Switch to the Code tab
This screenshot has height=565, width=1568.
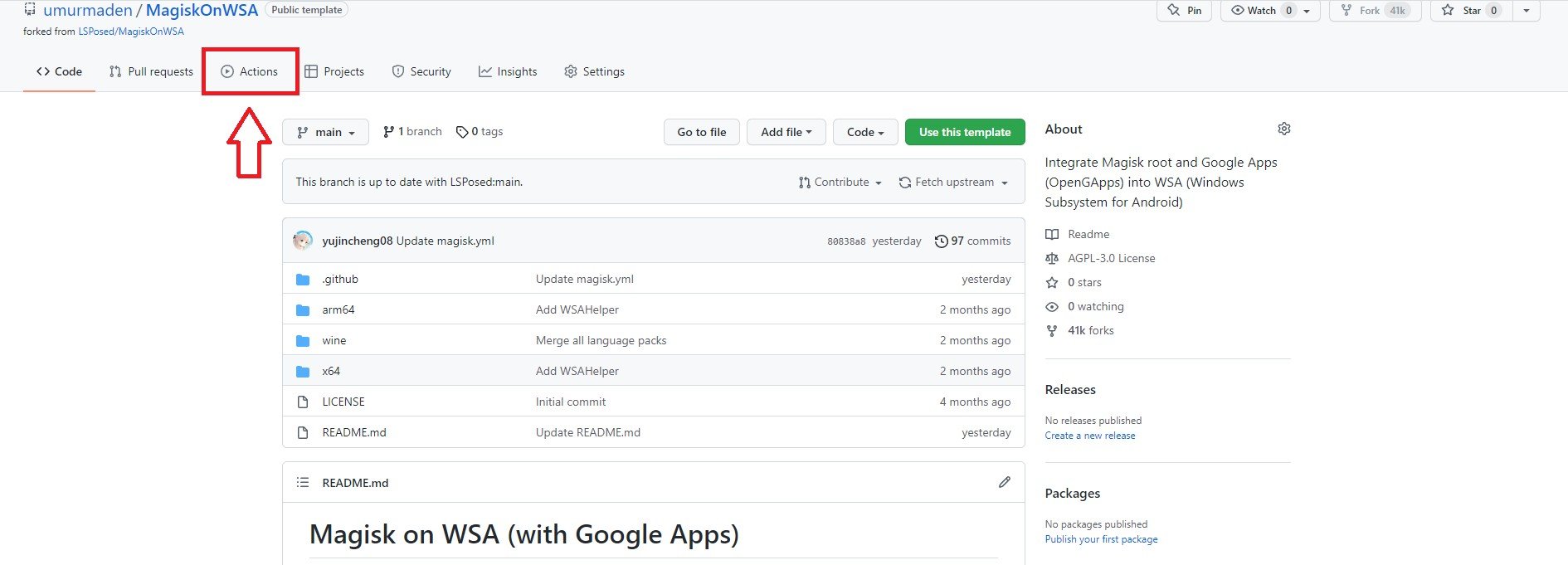click(59, 71)
